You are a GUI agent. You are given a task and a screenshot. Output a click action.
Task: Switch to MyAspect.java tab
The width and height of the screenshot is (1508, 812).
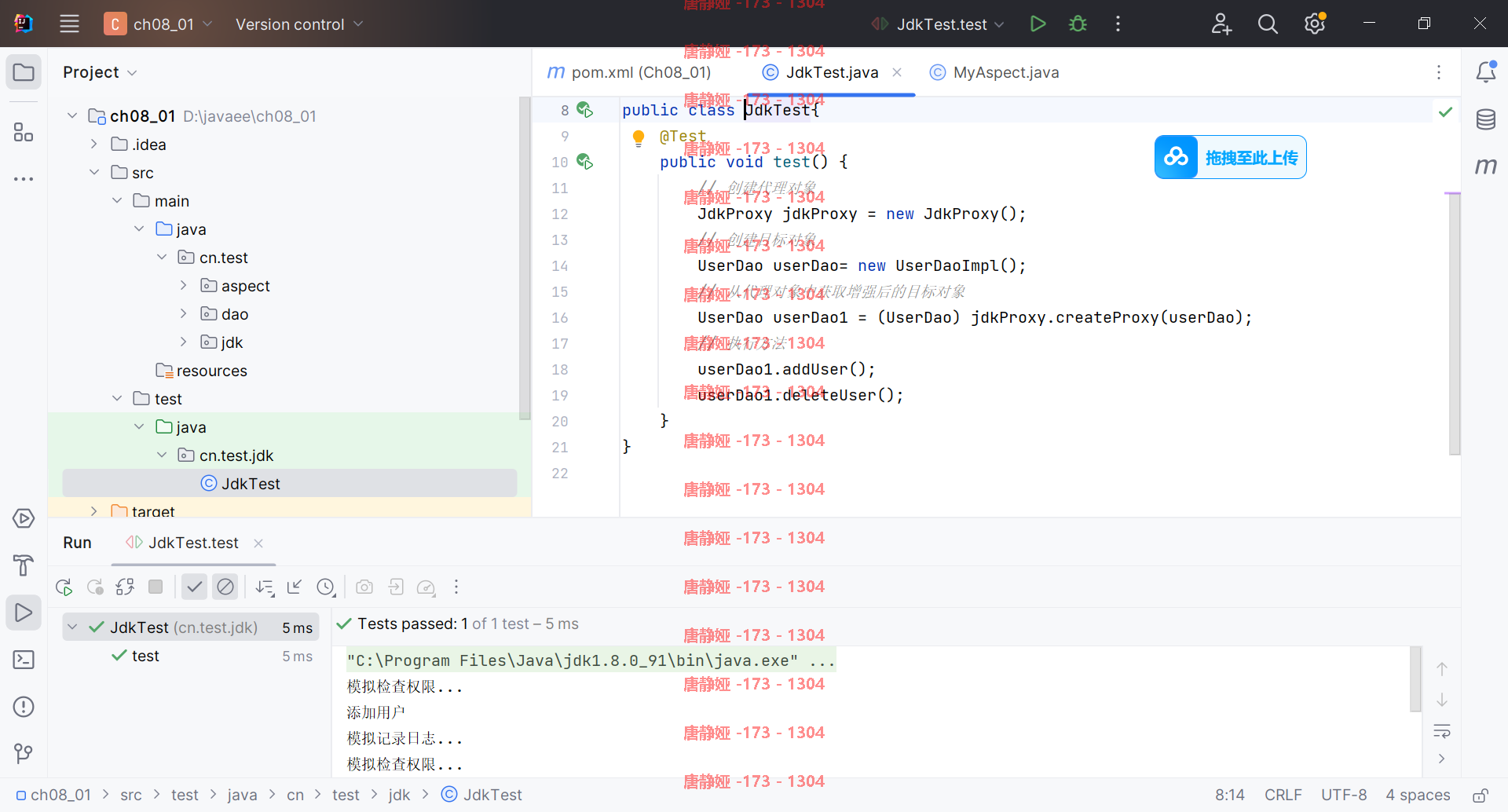point(994,72)
